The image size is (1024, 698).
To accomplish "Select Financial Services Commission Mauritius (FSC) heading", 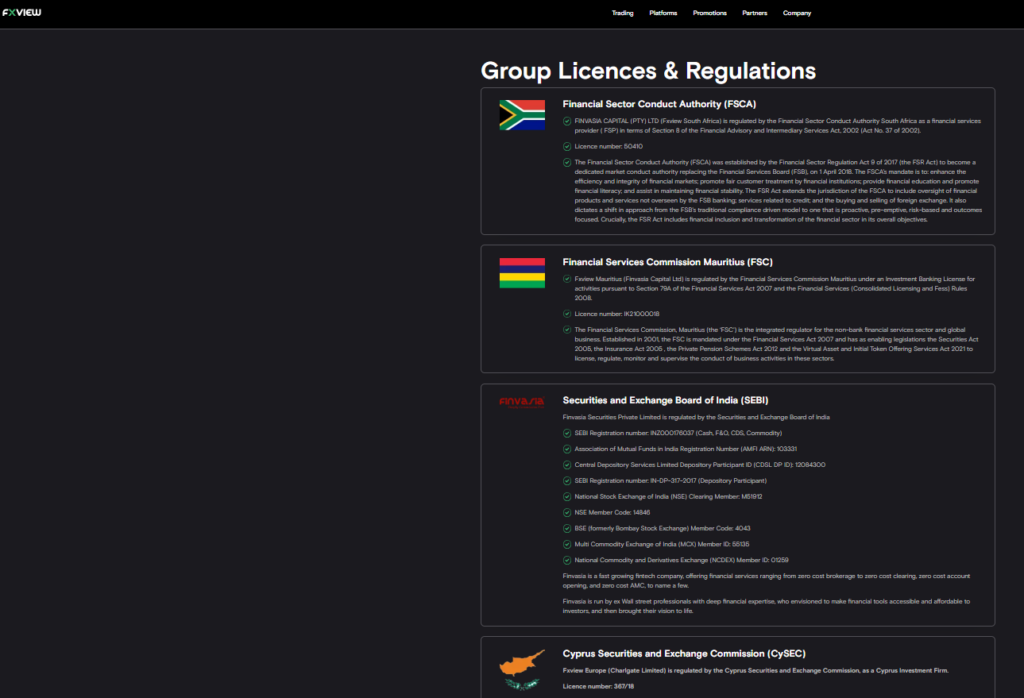I will (667, 262).
